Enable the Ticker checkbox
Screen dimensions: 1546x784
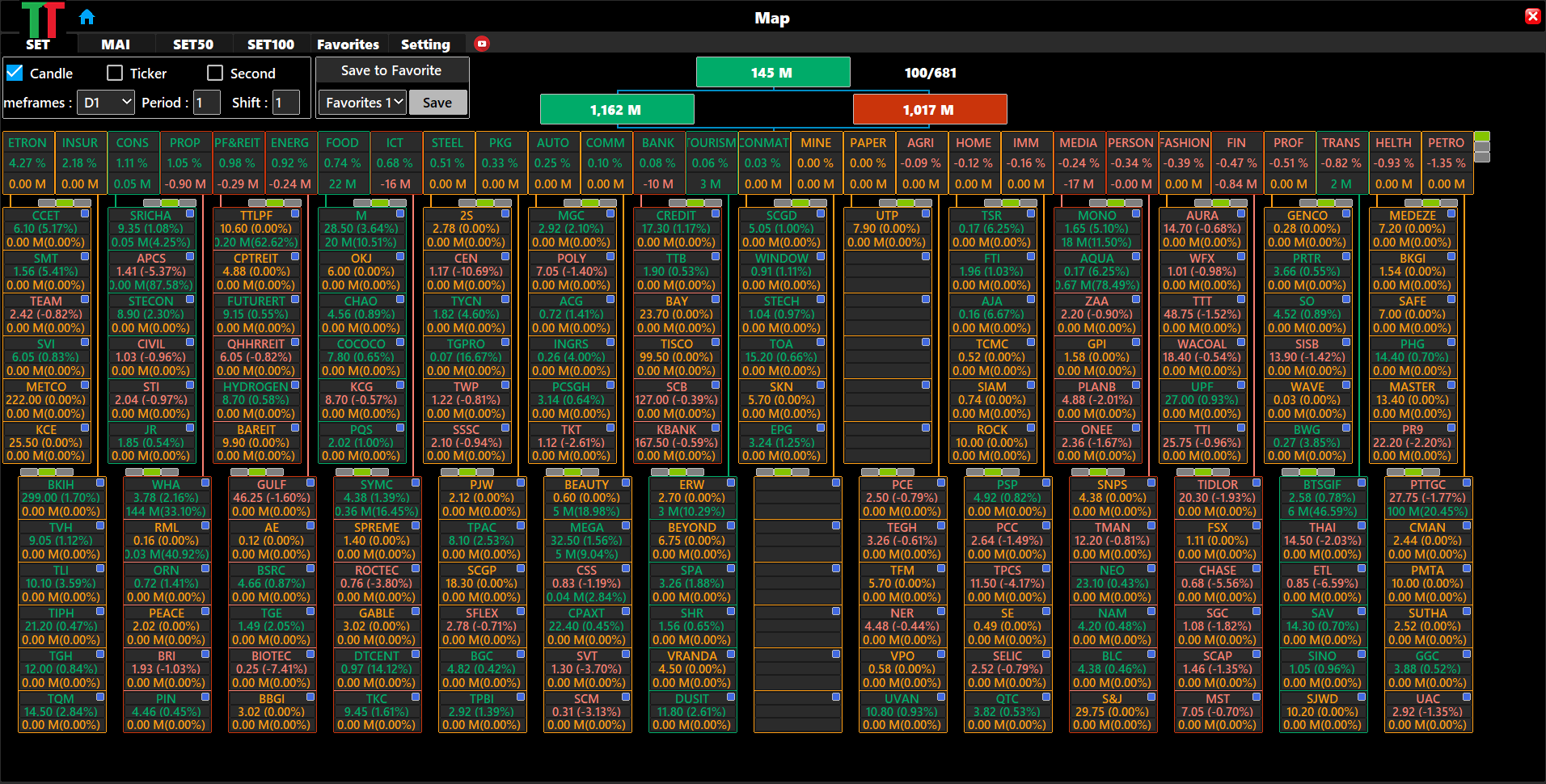(115, 73)
